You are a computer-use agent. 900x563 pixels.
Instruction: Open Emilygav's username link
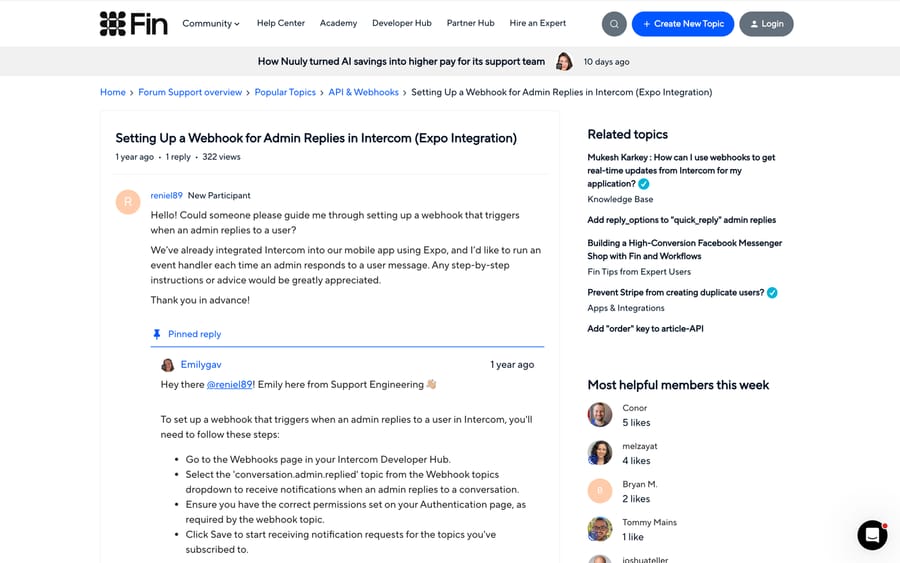click(x=201, y=365)
